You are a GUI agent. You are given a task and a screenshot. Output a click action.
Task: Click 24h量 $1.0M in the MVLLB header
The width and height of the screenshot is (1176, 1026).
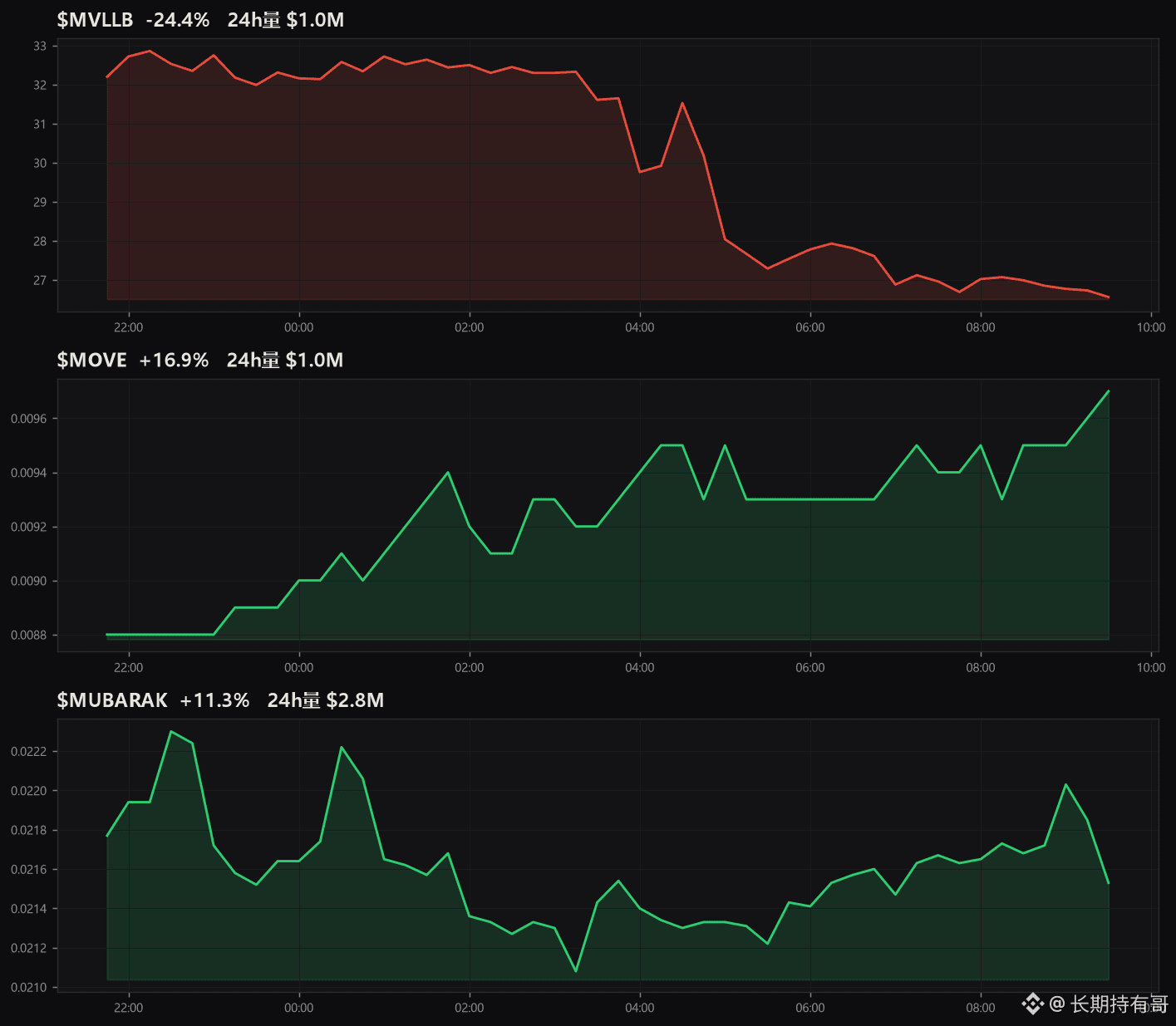[x=286, y=20]
